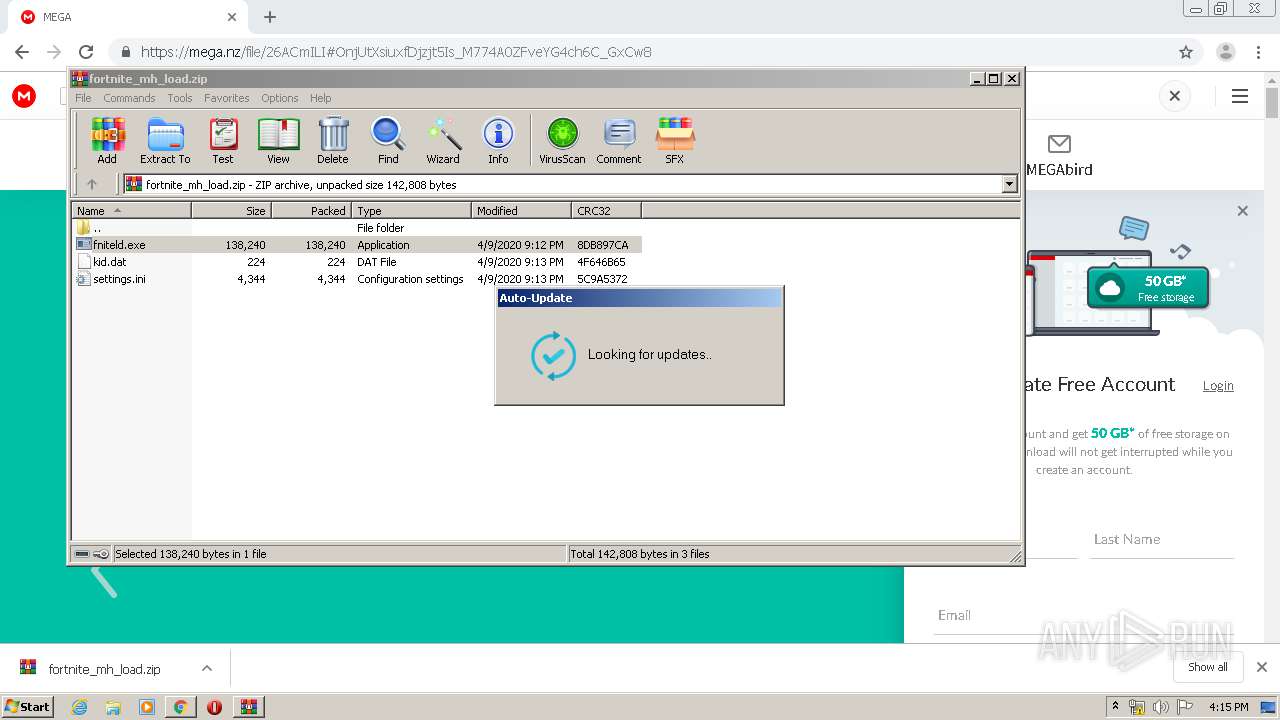Open the parent '..' folder entry
The image size is (1280, 720).
click(x=90, y=228)
